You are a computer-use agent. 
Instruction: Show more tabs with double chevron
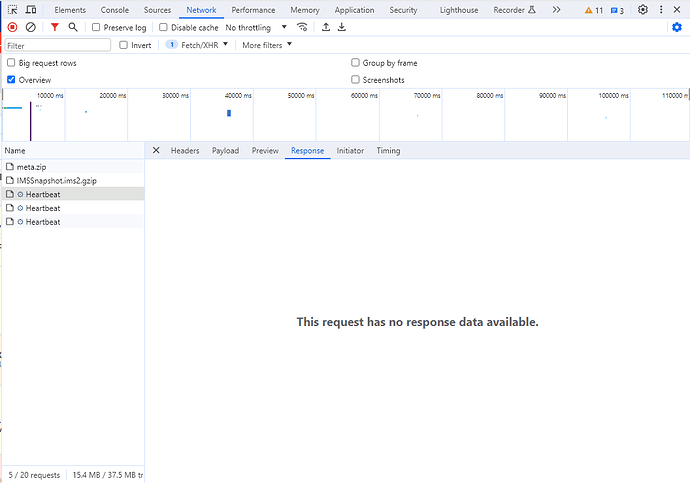tap(557, 10)
